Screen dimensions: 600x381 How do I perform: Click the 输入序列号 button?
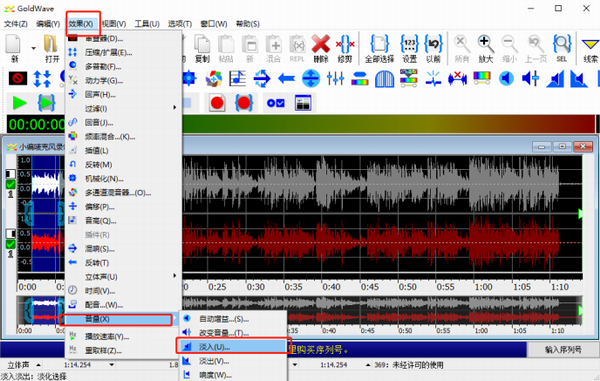(x=563, y=350)
